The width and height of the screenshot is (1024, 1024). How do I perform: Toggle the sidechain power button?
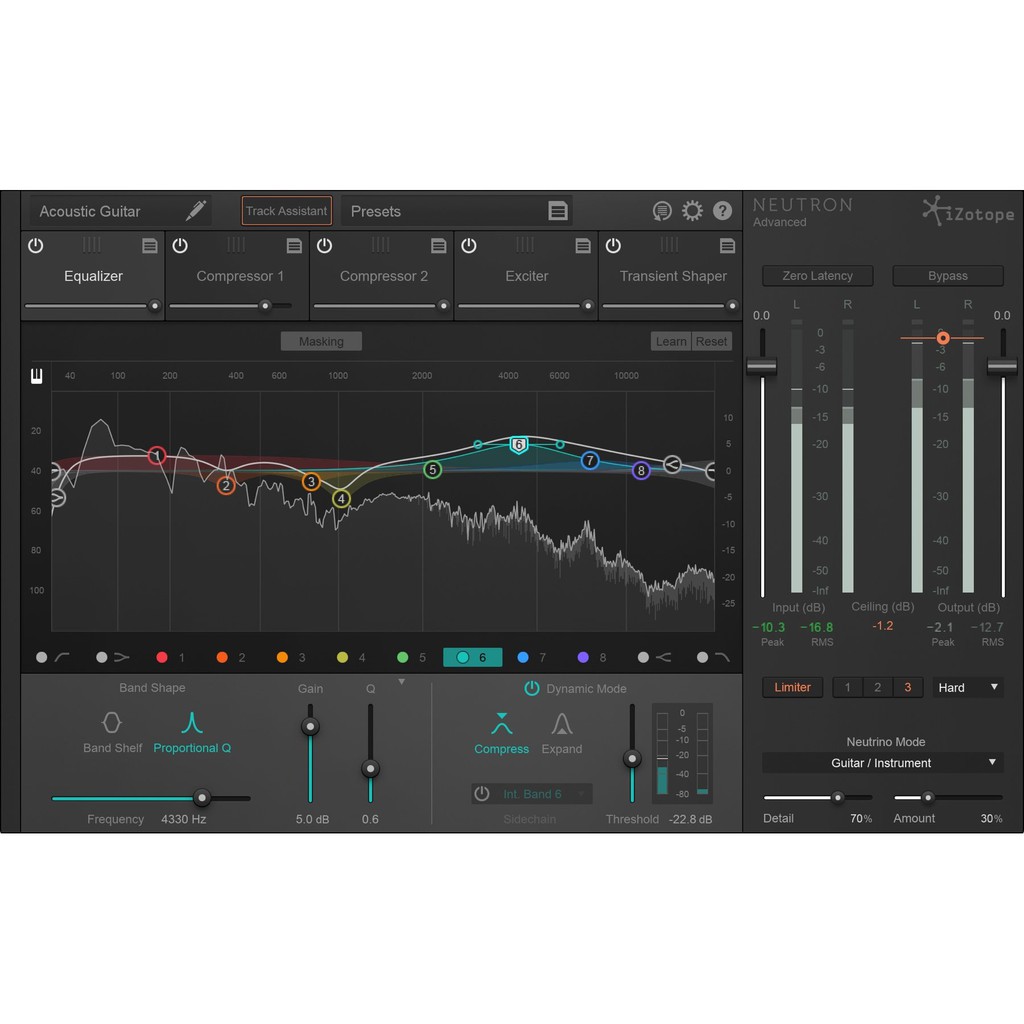481,793
